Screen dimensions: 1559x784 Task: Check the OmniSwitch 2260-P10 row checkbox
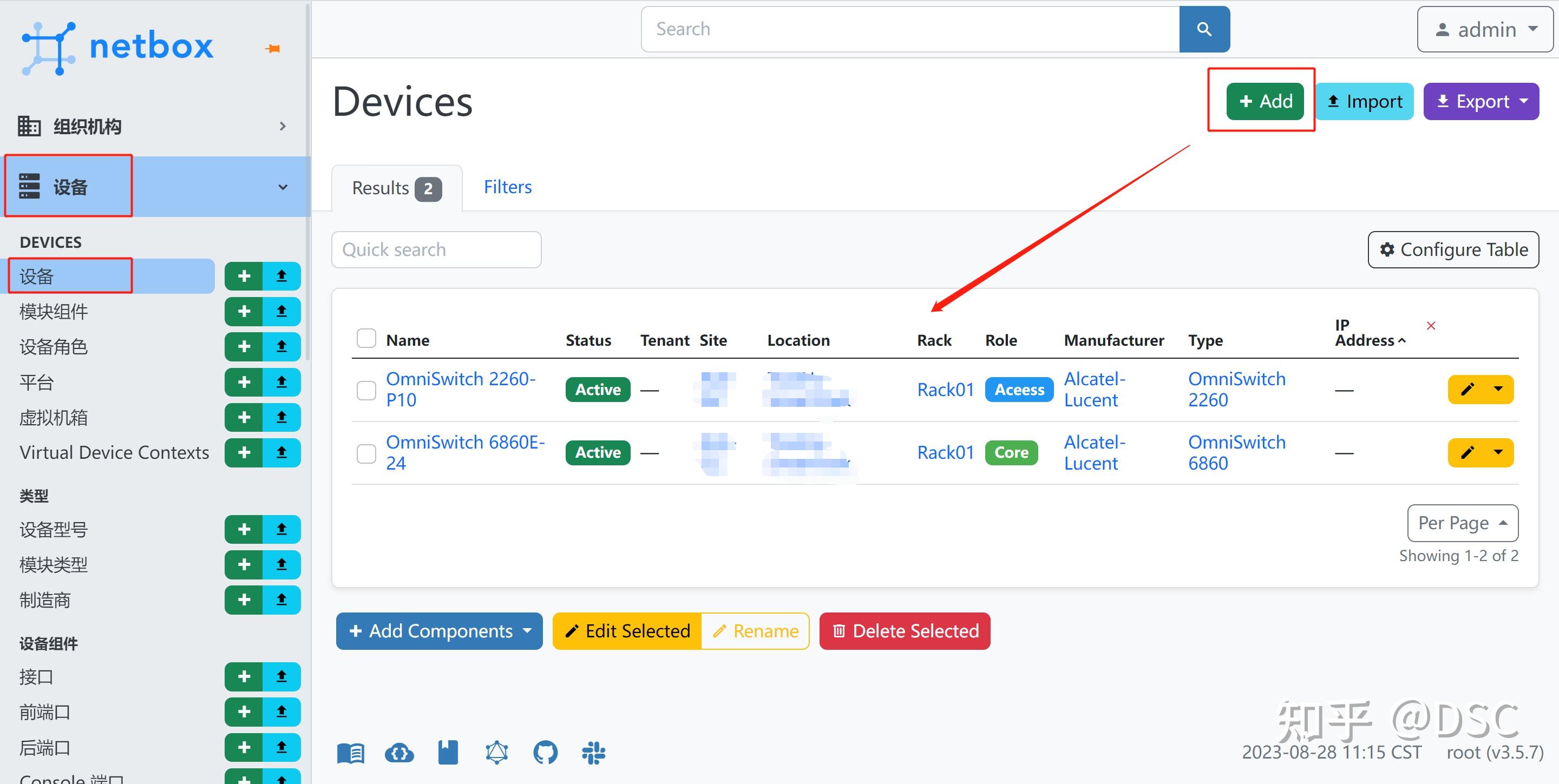tap(366, 390)
